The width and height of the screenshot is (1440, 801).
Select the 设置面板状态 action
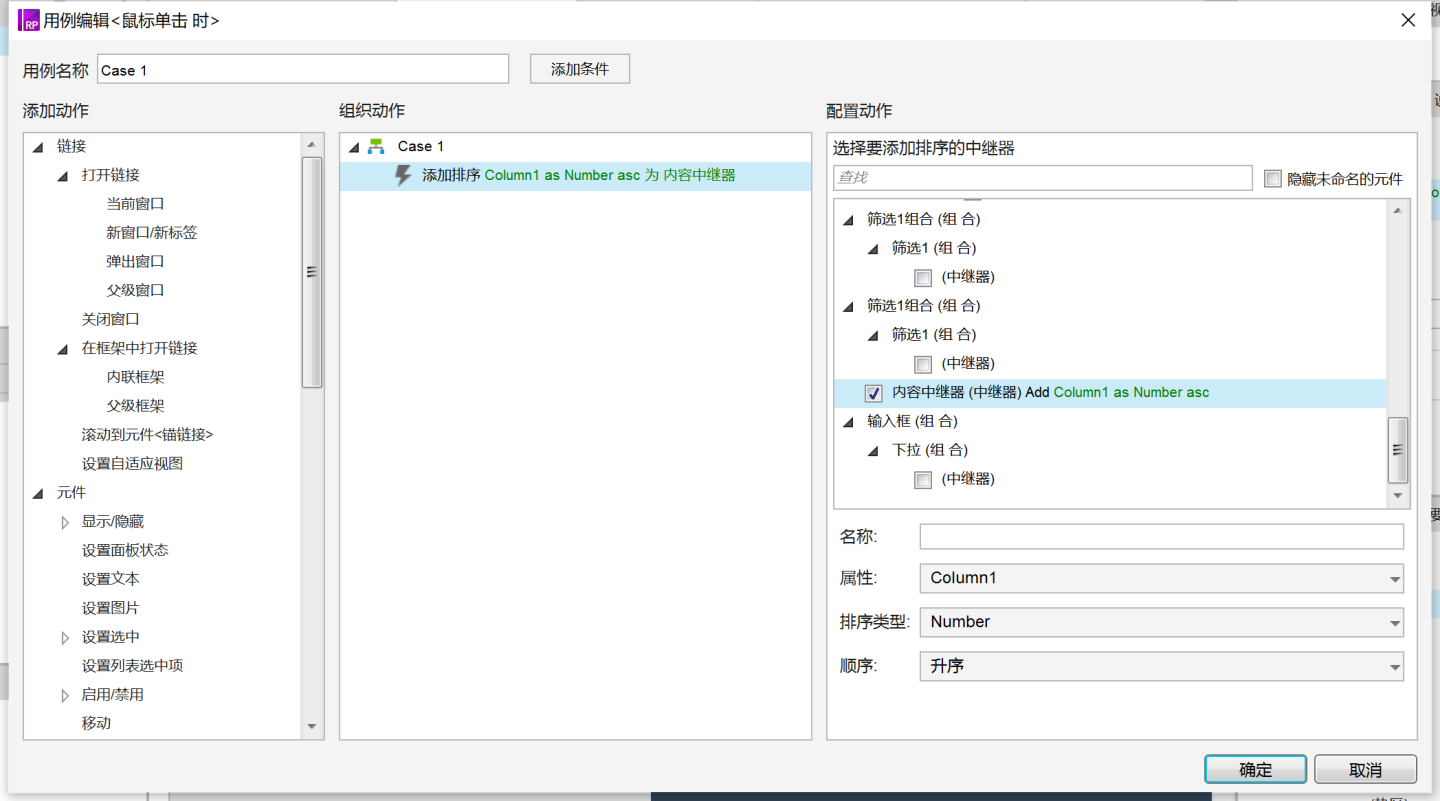125,551
